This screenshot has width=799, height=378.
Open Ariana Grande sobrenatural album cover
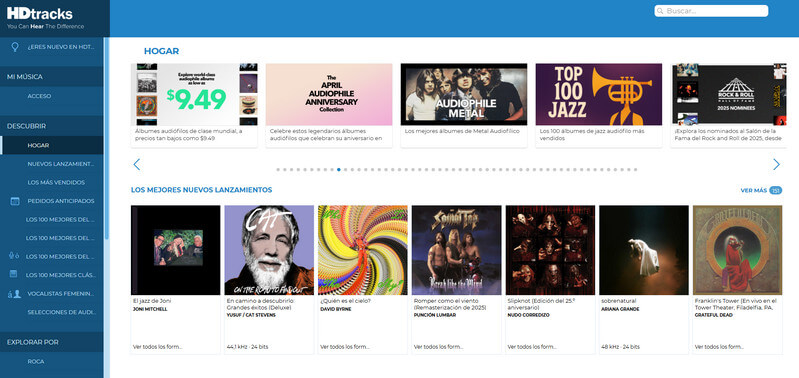pyautogui.click(x=644, y=250)
